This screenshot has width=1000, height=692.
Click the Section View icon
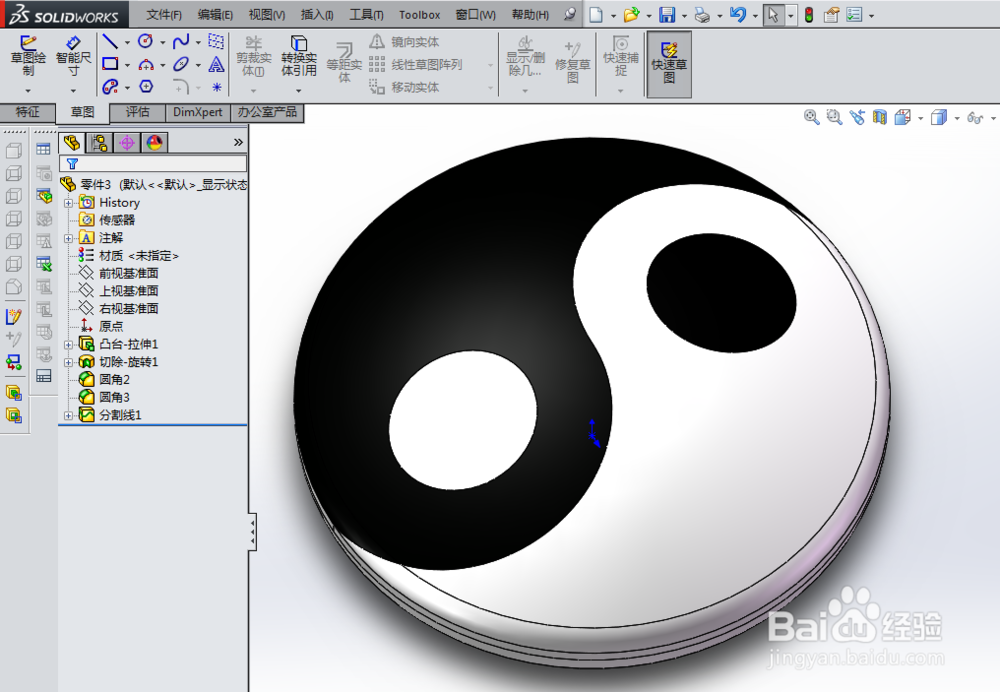[879, 117]
